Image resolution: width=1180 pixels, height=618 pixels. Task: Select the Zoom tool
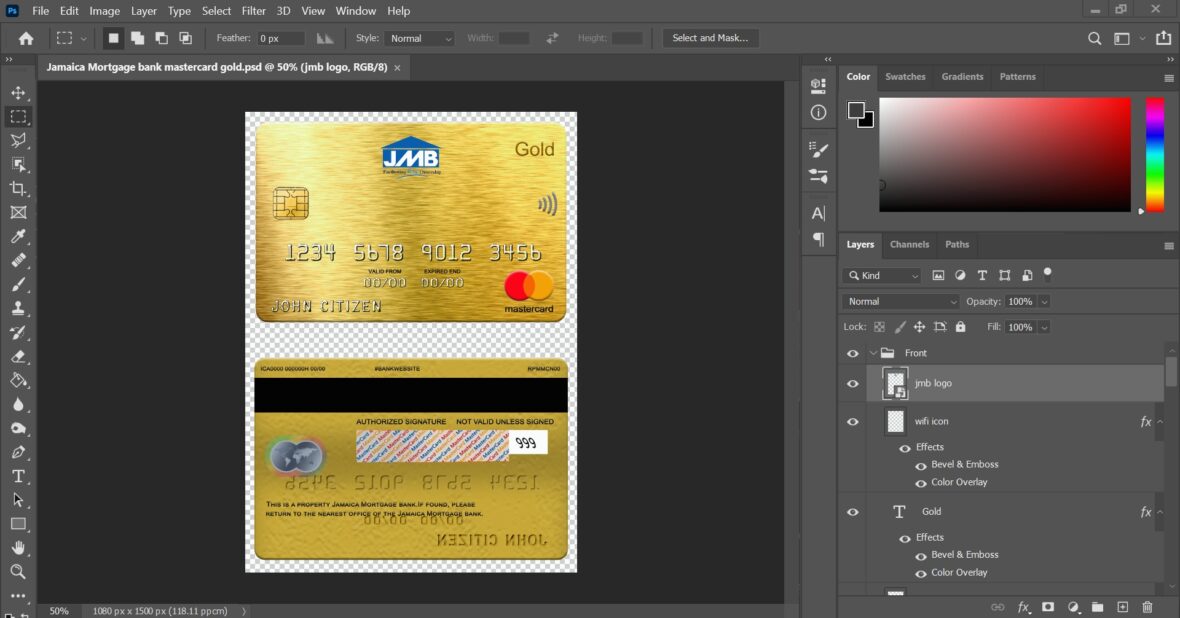tap(18, 571)
